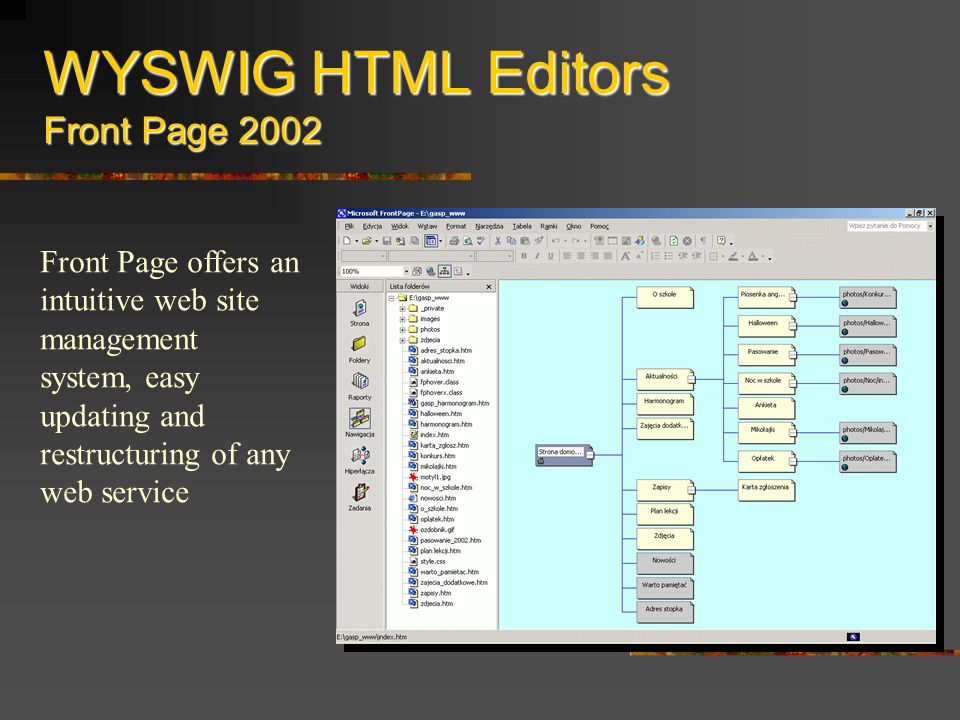Click the Align left toolbar icon
Image resolution: width=960 pixels, height=720 pixels.
pyautogui.click(x=567, y=256)
